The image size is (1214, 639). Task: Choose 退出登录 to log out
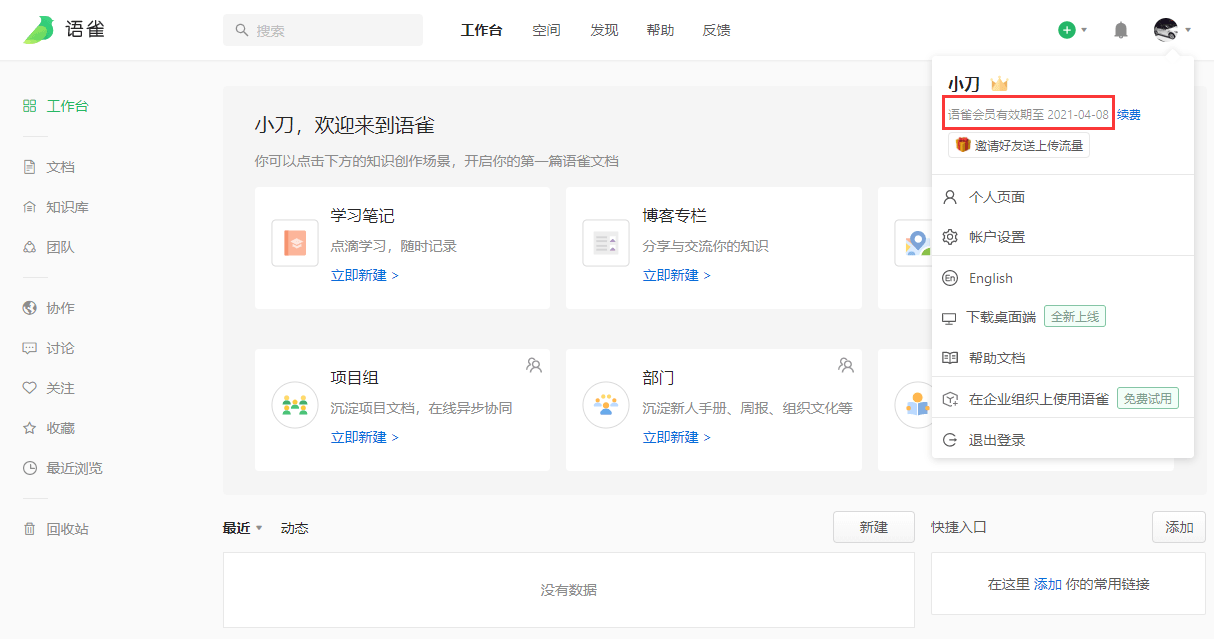(x=996, y=440)
